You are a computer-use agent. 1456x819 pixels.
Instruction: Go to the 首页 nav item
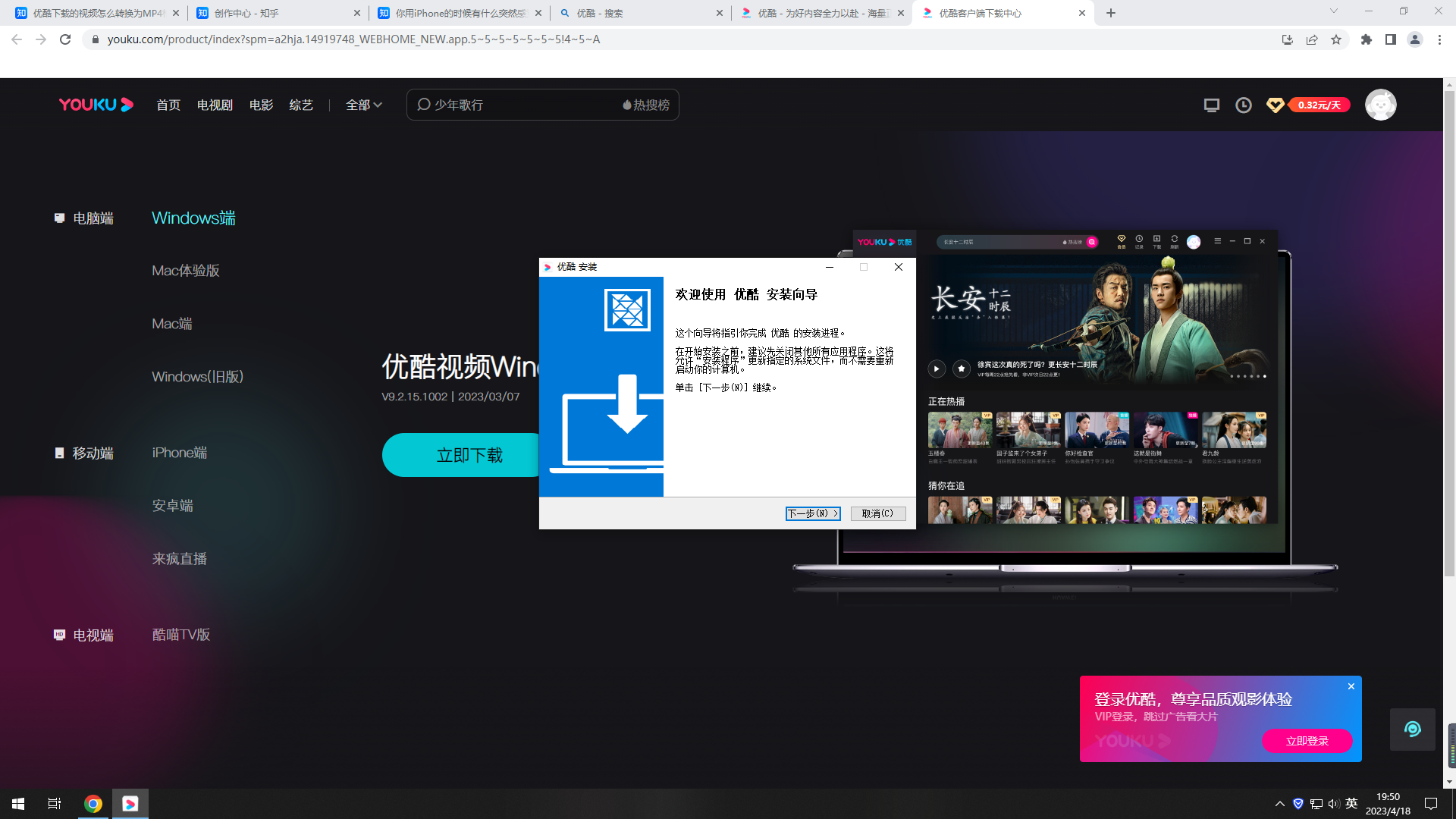(168, 105)
